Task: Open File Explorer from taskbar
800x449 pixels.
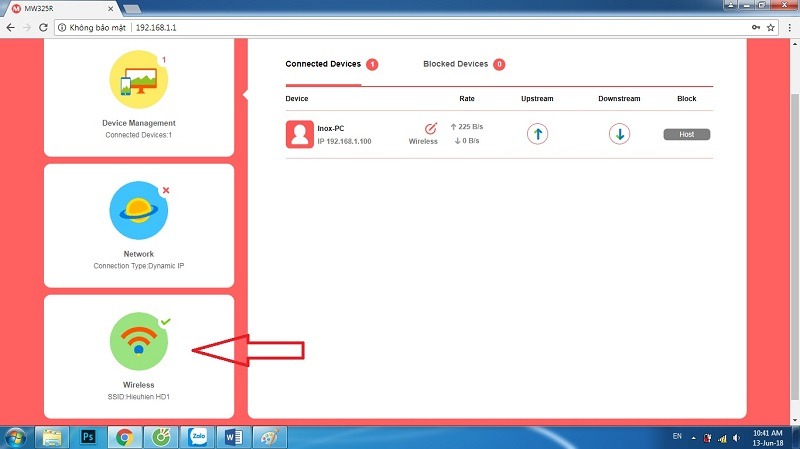Action: [x=52, y=438]
